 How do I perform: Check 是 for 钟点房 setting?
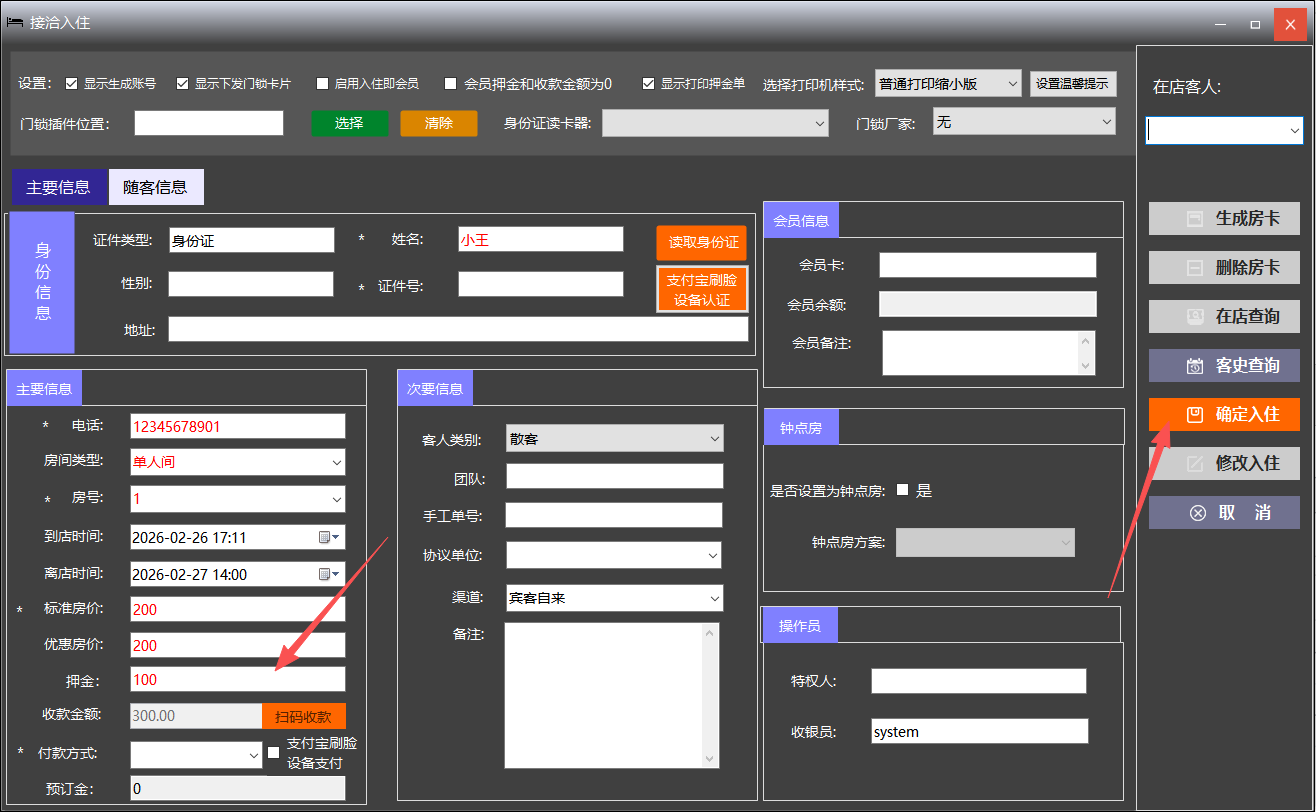903,490
